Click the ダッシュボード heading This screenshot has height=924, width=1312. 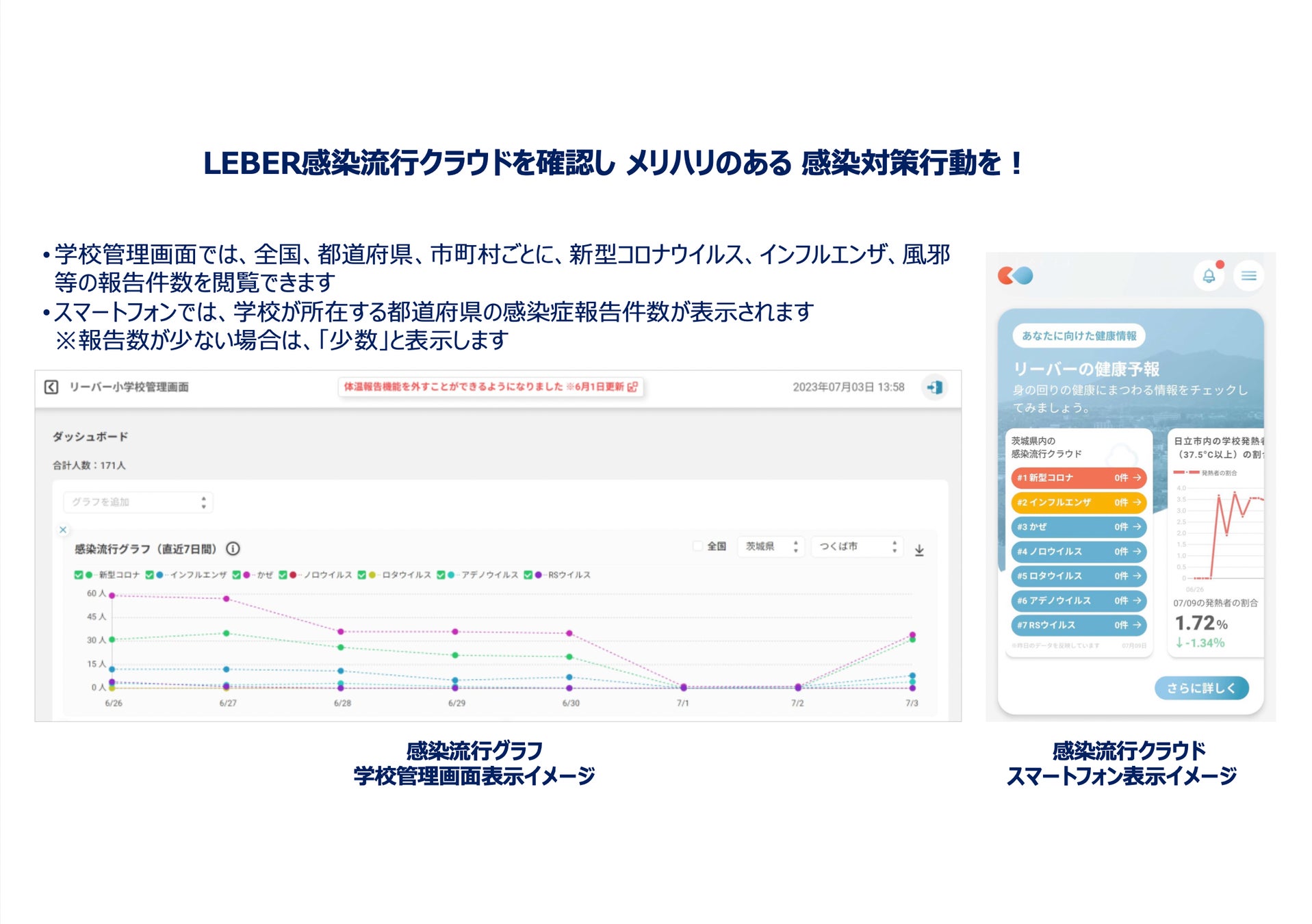point(90,437)
